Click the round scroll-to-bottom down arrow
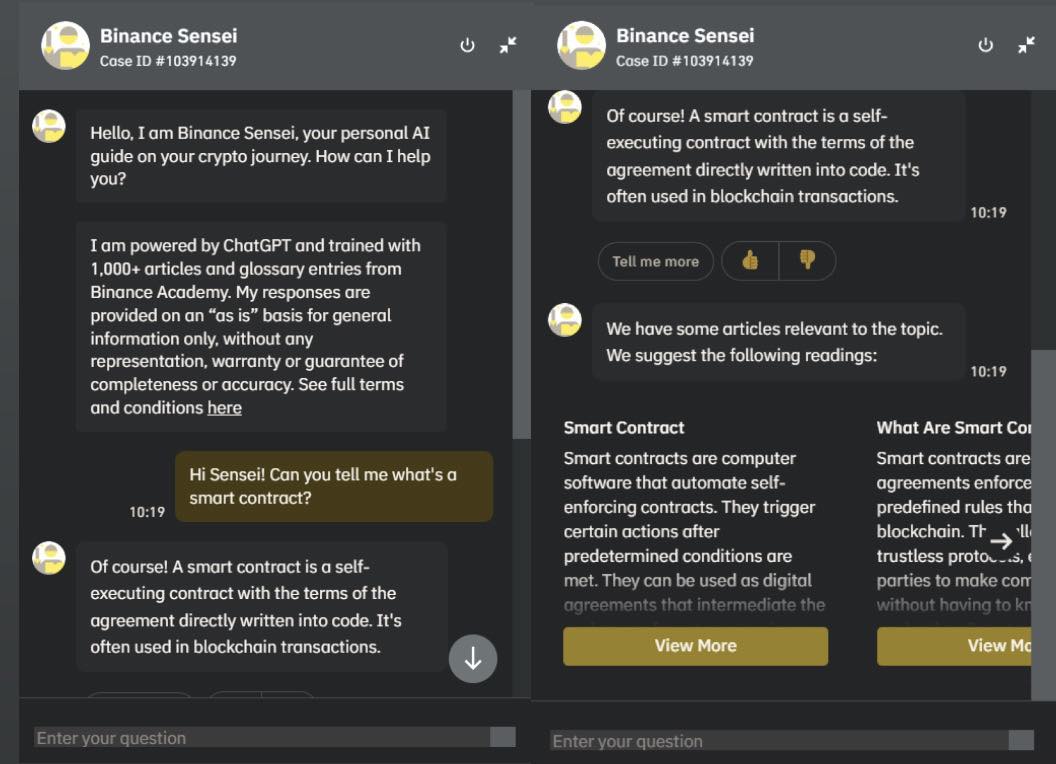1056x764 pixels. (473, 658)
